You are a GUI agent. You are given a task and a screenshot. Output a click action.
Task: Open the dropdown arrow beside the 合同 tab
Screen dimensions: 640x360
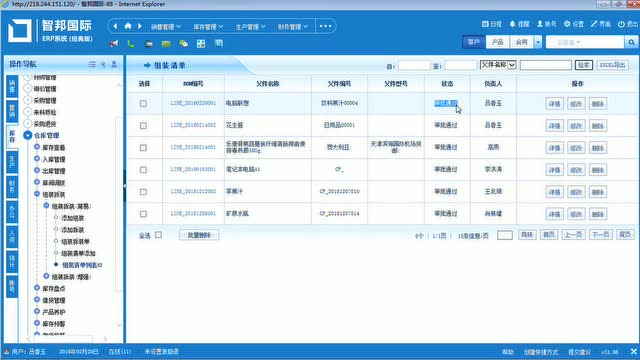click(x=538, y=42)
